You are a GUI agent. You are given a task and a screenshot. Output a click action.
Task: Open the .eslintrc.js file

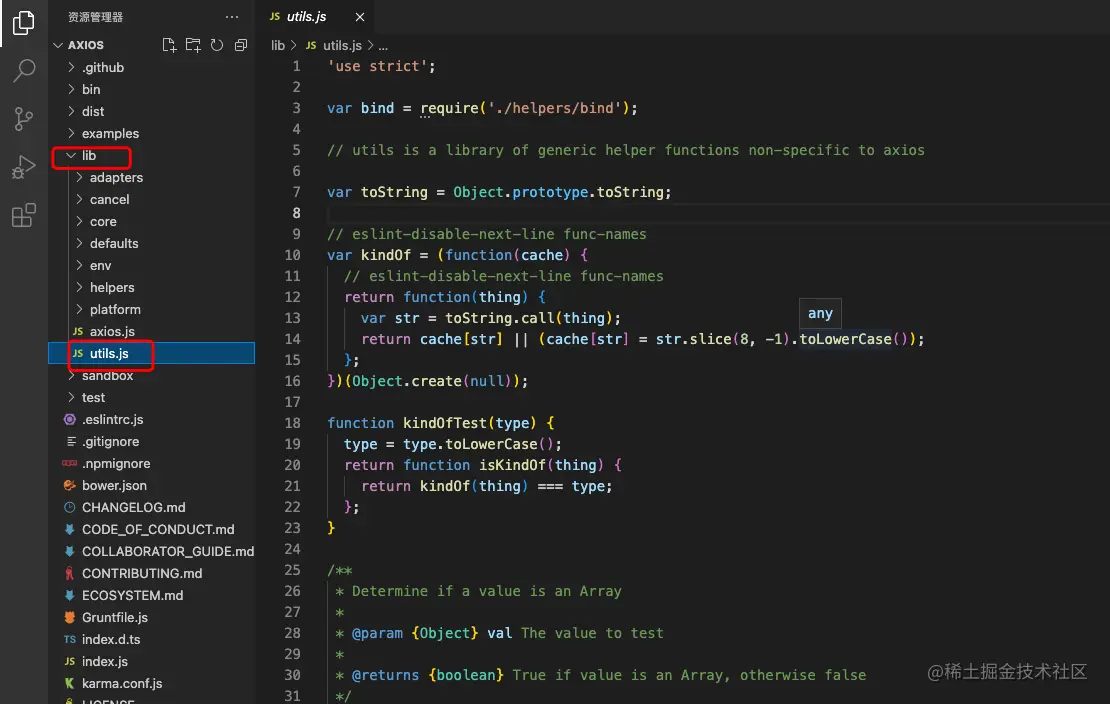pyautogui.click(x=151, y=419)
